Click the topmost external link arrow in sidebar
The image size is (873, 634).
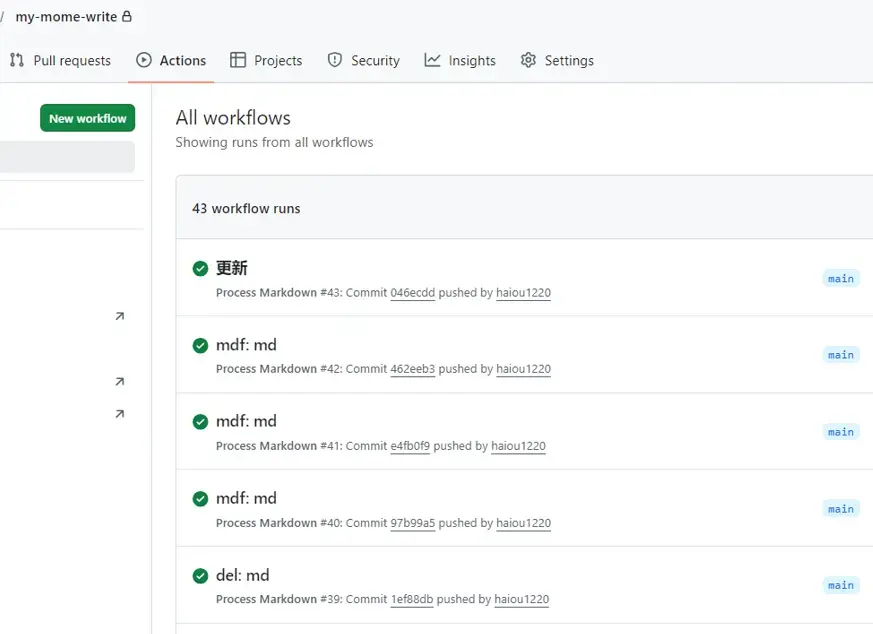120,316
